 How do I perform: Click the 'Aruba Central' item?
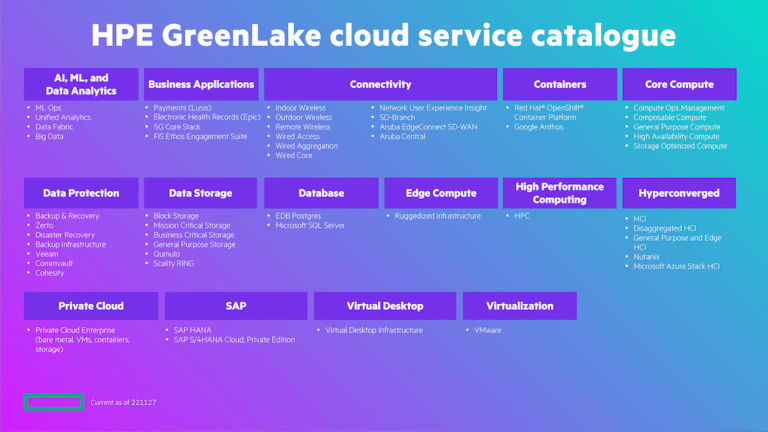click(402, 136)
